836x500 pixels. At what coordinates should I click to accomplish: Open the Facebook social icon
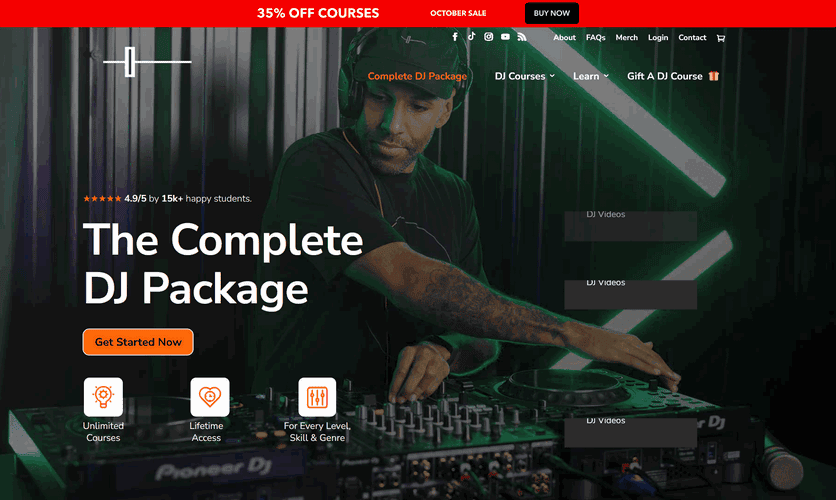click(x=455, y=37)
